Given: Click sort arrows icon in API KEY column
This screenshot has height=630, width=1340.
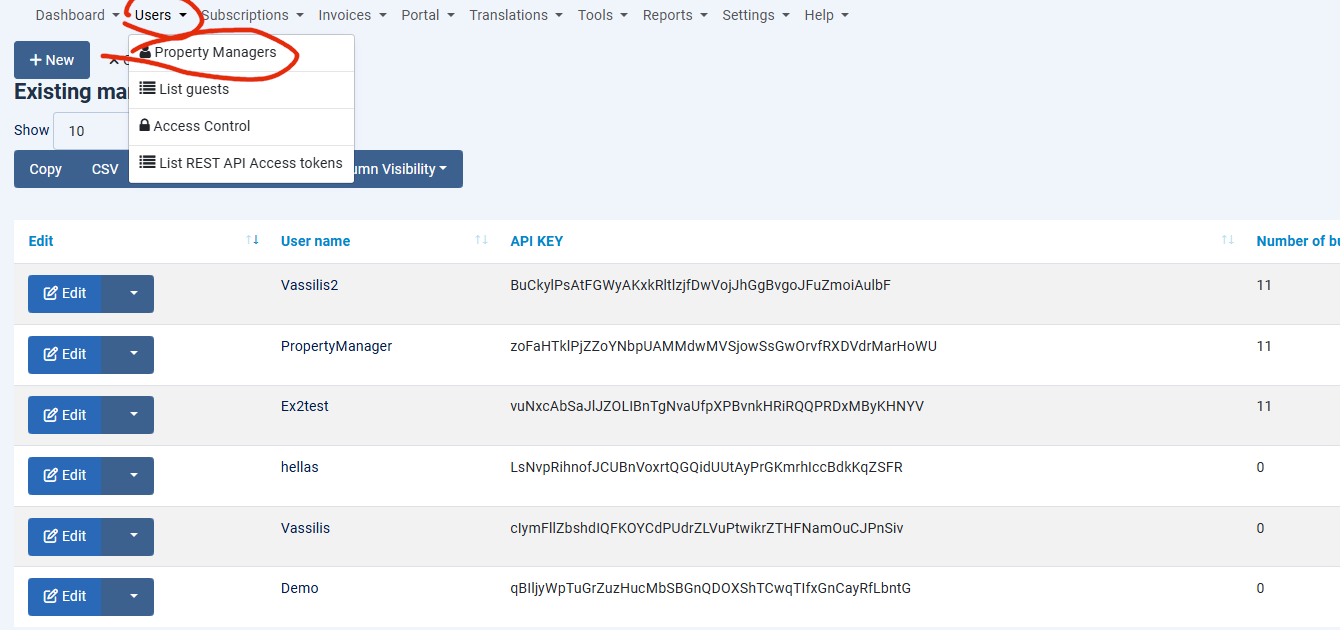Looking at the screenshot, I should click(1228, 240).
